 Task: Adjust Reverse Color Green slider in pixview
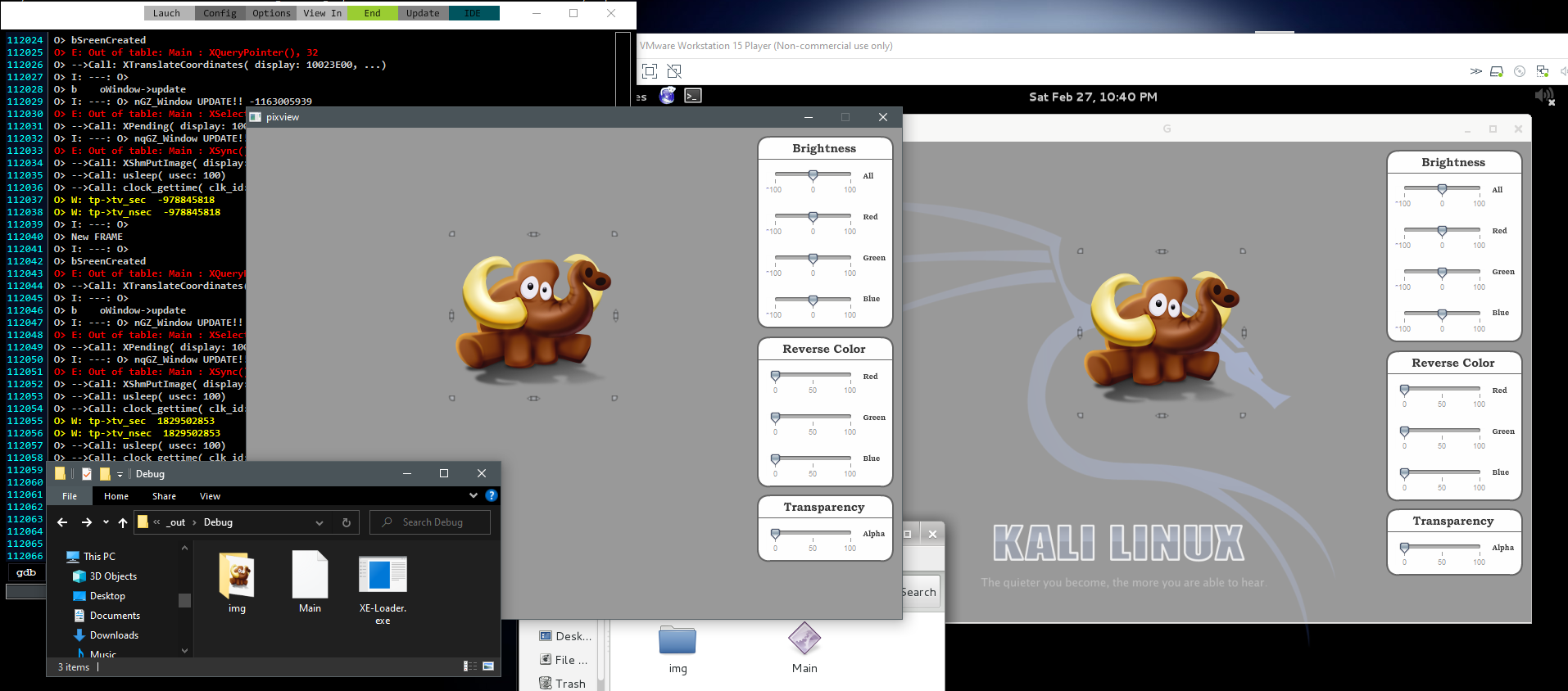tap(813, 418)
